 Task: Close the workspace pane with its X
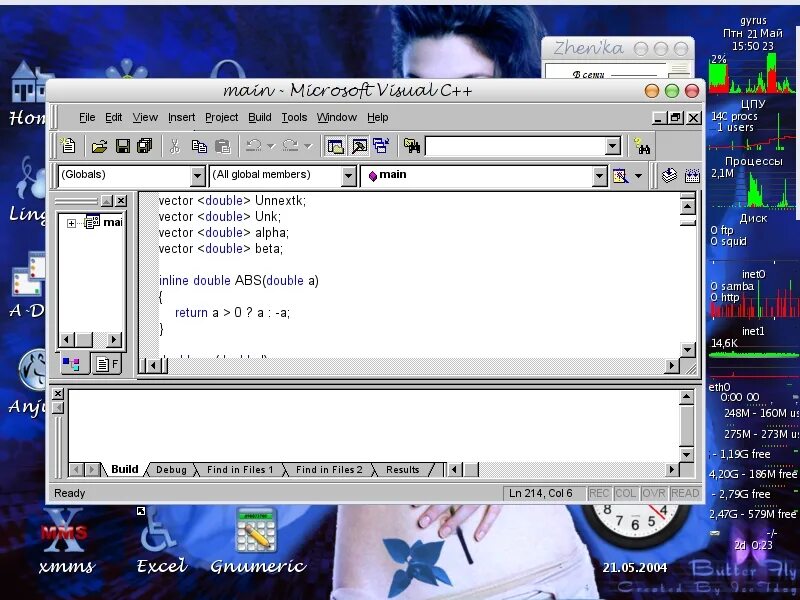tap(121, 201)
